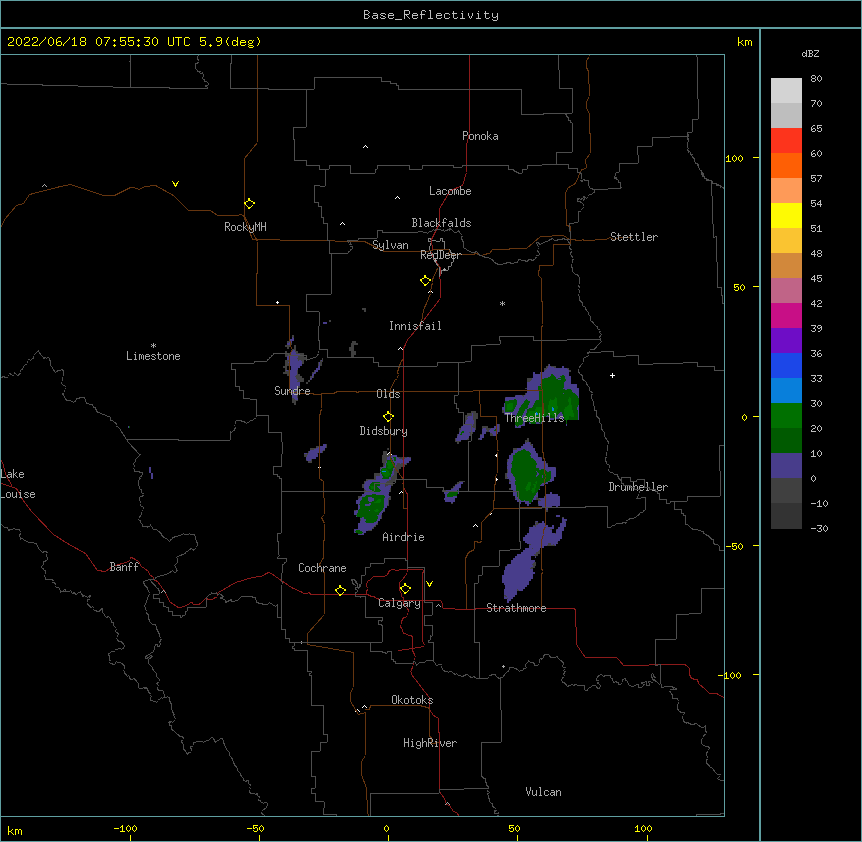Click the light gray 80 dBZ swatch
Viewport: 862px width, 842px height.
point(786,91)
